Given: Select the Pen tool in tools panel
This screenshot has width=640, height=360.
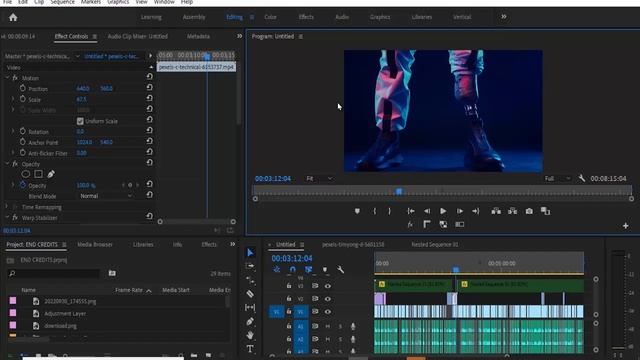Looking at the screenshot, I should click(x=250, y=321).
